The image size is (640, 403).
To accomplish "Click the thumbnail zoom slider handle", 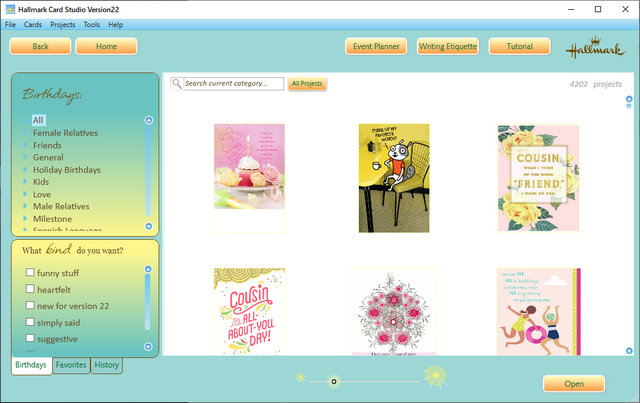I will click(334, 381).
